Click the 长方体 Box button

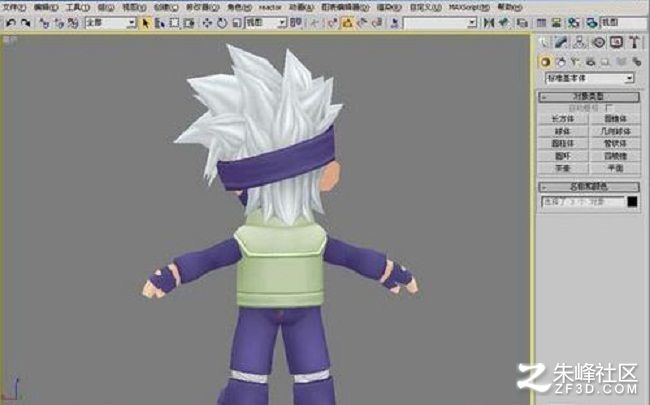[x=563, y=119]
